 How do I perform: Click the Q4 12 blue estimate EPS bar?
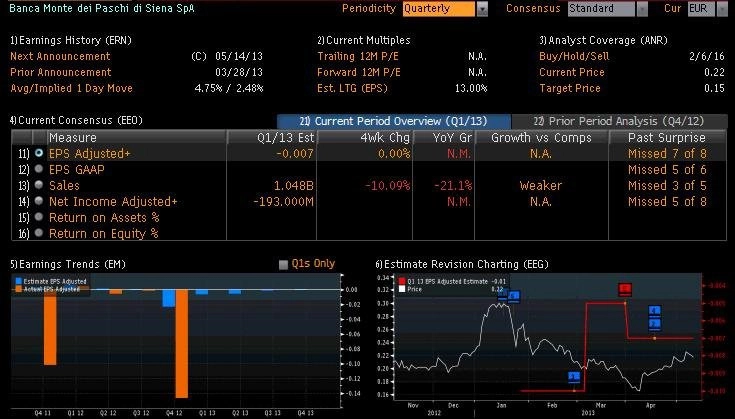point(169,298)
